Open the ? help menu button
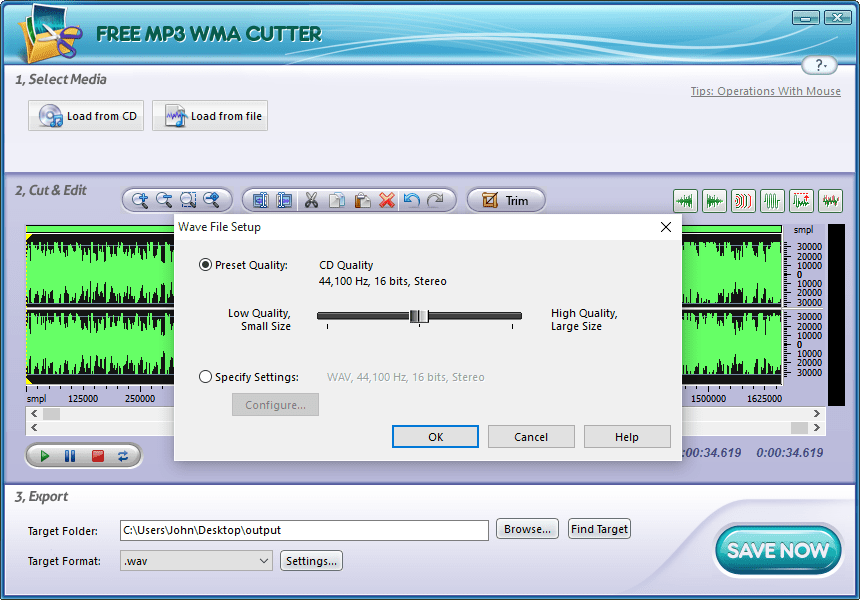Screen dimensions: 860x600 click(819, 65)
